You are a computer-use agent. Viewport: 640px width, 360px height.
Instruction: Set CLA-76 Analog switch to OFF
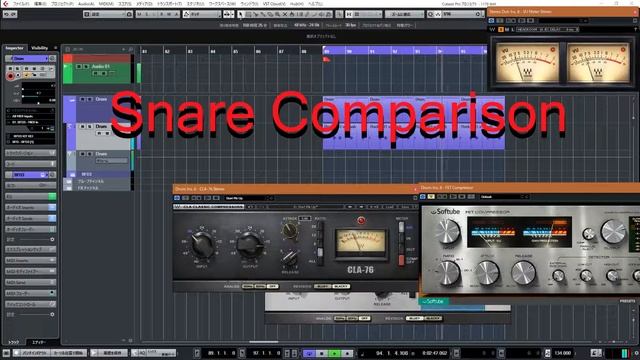point(273,287)
